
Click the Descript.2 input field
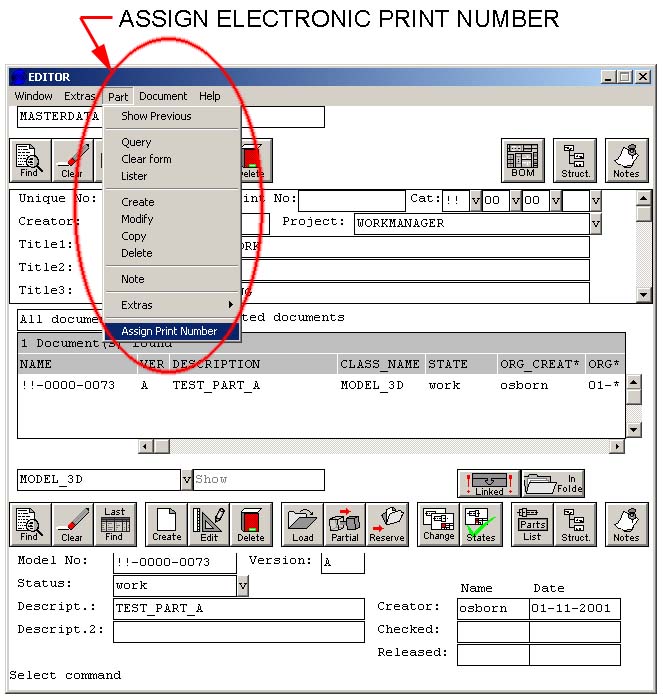[x=238, y=632]
